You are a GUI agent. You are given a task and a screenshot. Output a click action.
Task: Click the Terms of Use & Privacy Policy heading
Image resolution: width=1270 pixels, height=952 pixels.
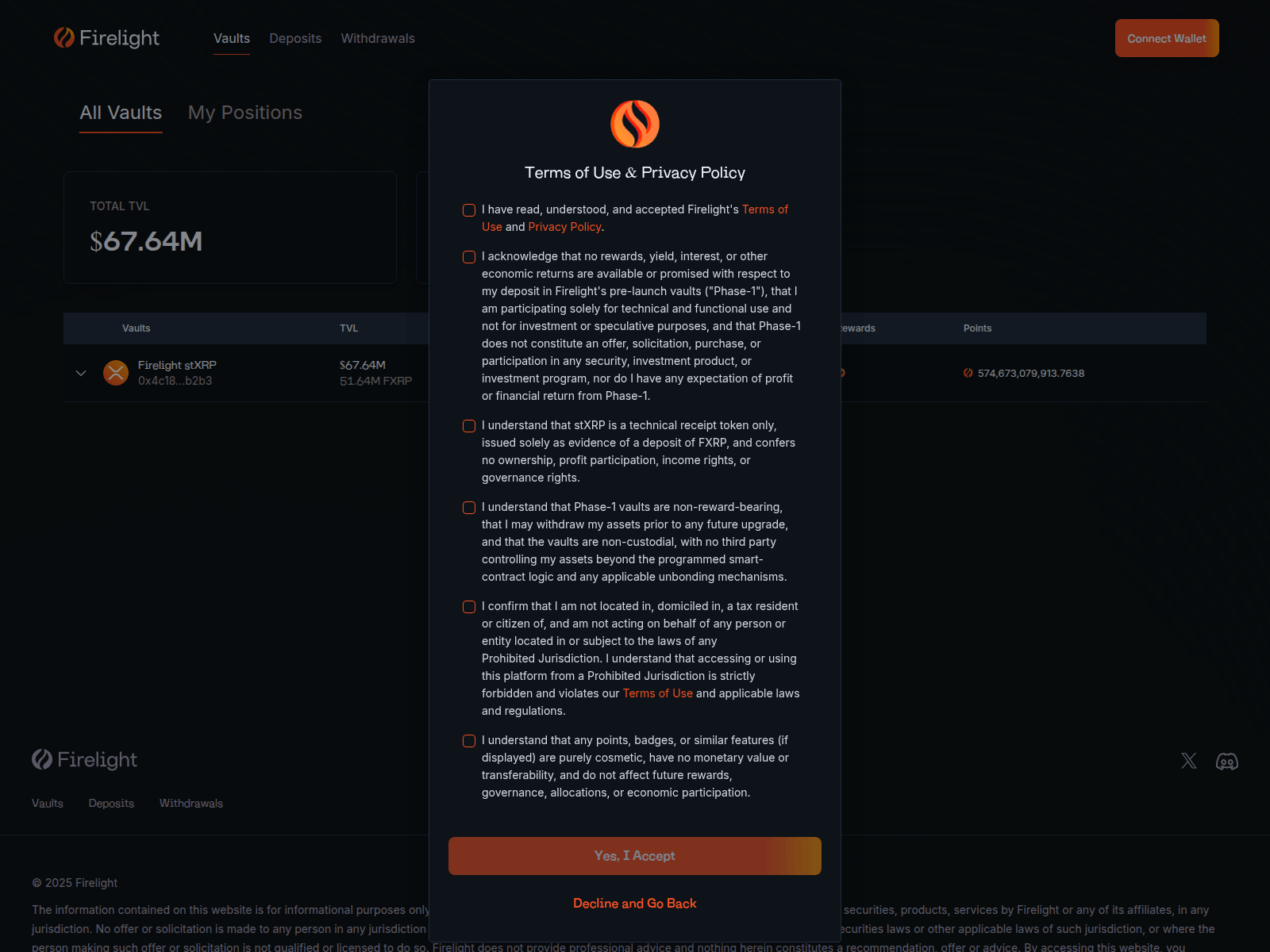click(635, 173)
